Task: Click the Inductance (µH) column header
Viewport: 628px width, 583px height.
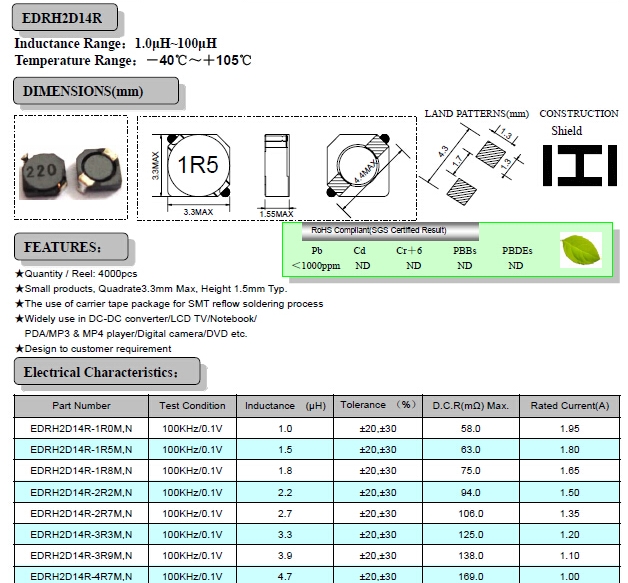Action: click(285, 406)
